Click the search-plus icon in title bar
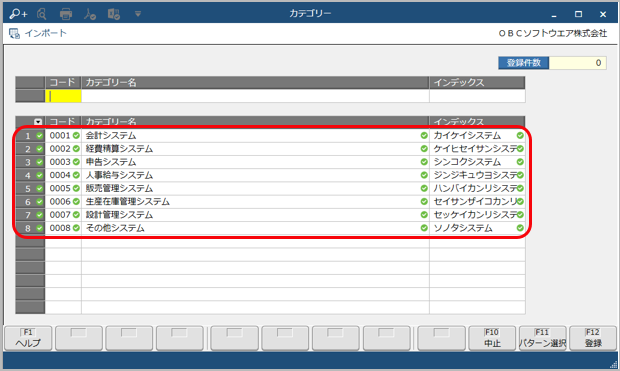The width and height of the screenshot is (620, 371). 18,14
